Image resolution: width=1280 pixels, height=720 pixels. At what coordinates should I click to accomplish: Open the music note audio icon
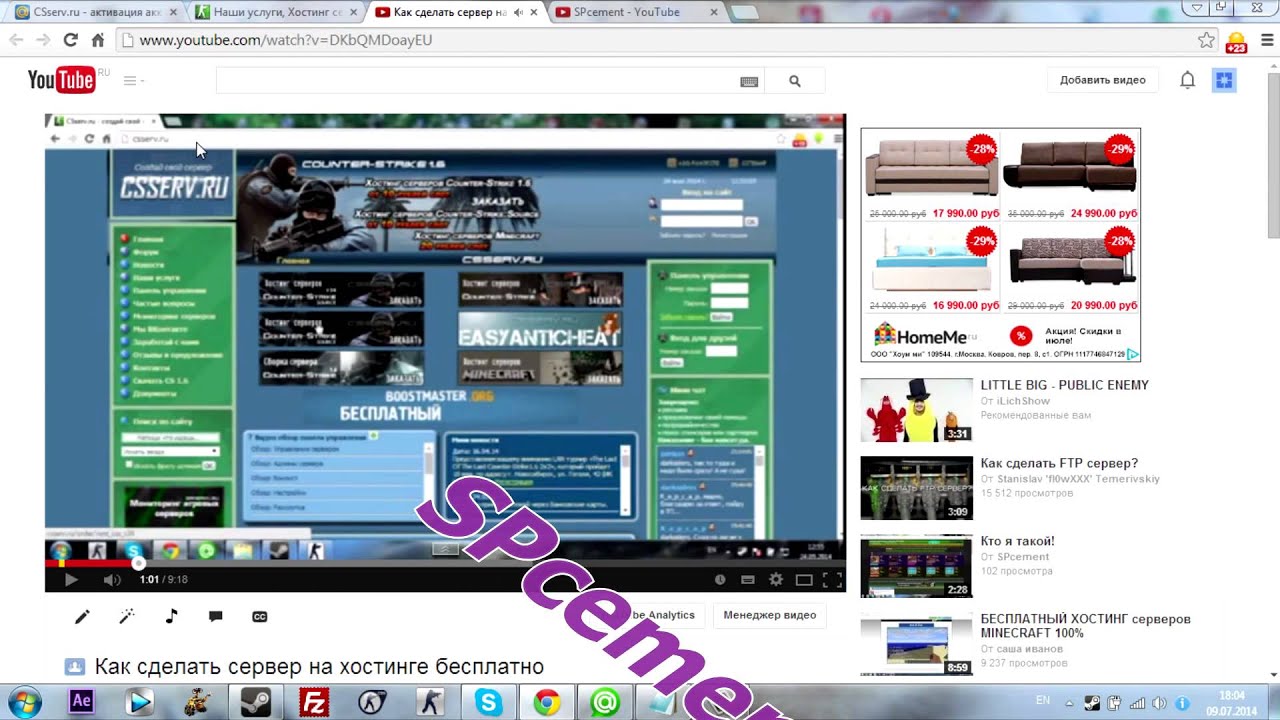171,617
